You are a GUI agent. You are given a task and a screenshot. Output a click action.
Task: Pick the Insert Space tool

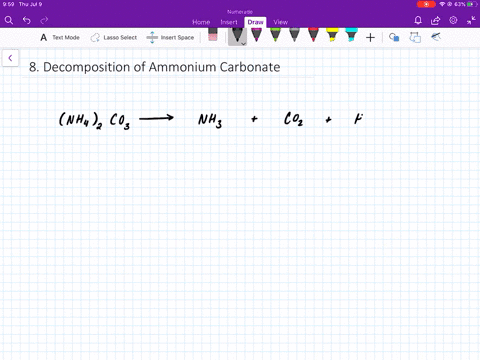click(x=170, y=38)
